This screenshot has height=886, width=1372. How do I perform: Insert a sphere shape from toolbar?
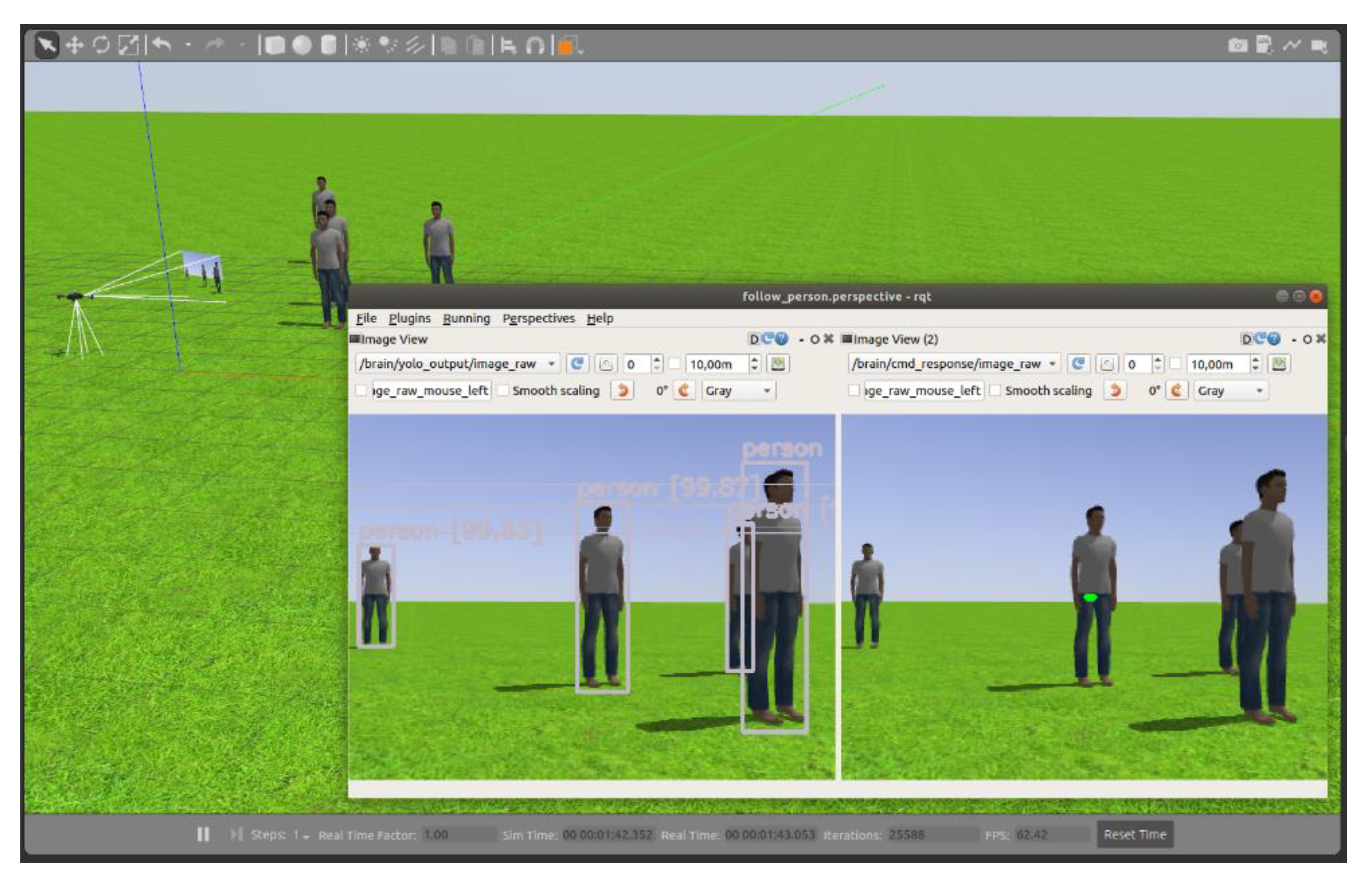click(302, 45)
